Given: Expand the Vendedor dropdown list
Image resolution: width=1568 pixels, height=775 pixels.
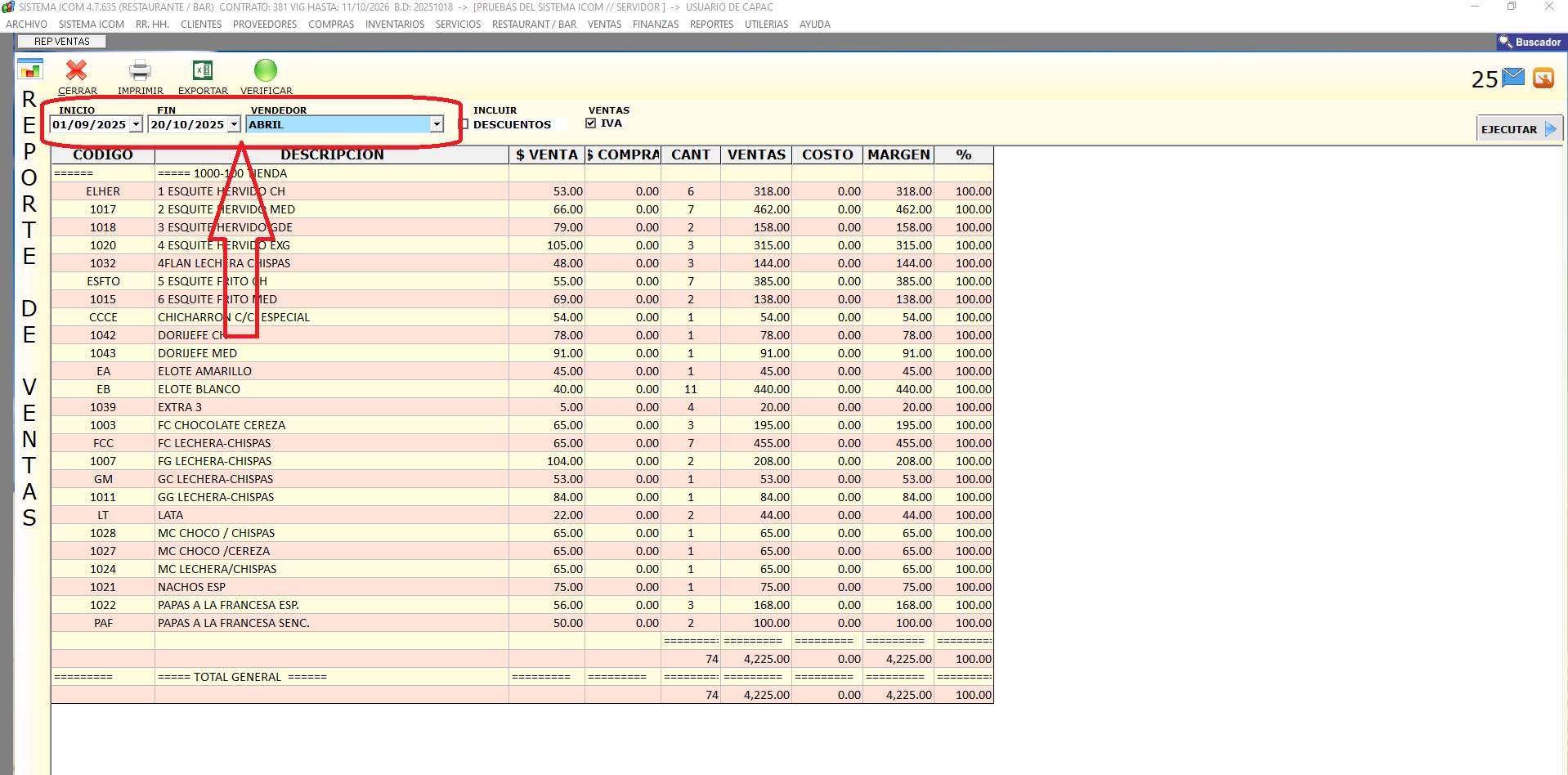Looking at the screenshot, I should (x=437, y=124).
